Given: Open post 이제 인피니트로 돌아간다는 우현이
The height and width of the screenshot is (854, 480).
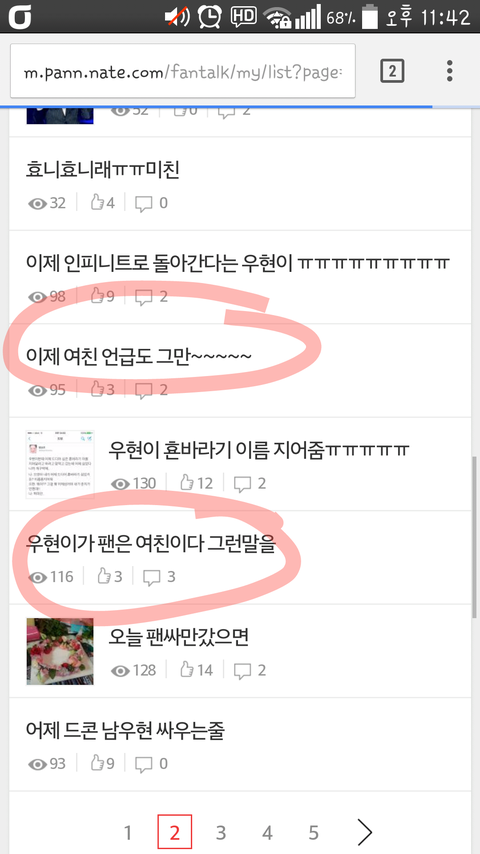Looking at the screenshot, I should (238, 263).
